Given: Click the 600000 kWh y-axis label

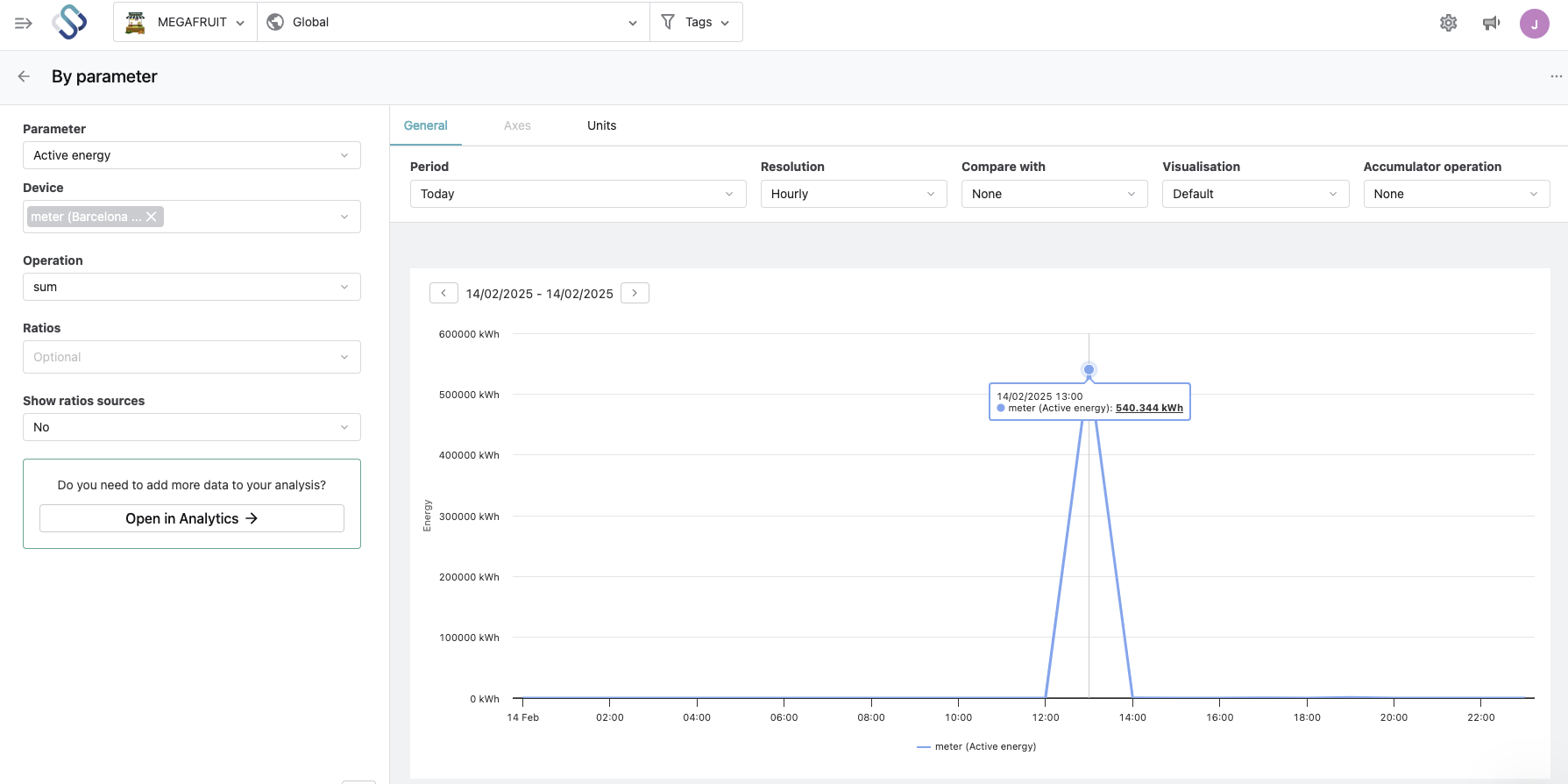Looking at the screenshot, I should coord(469,334).
